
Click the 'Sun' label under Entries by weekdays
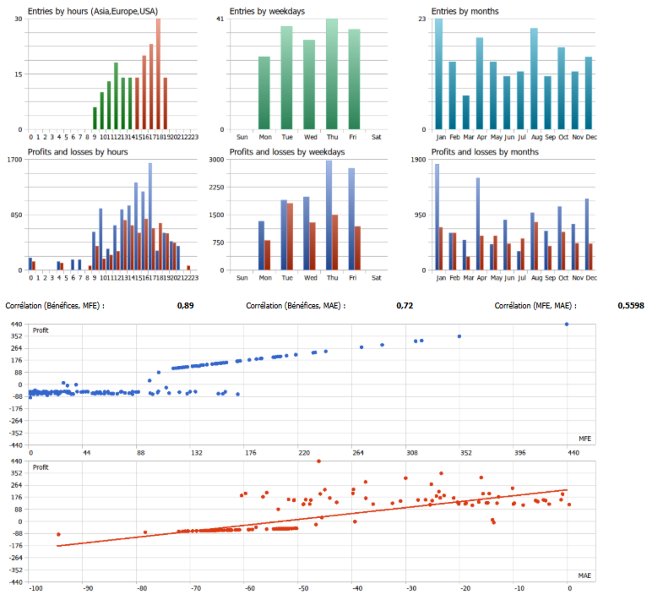(x=242, y=137)
